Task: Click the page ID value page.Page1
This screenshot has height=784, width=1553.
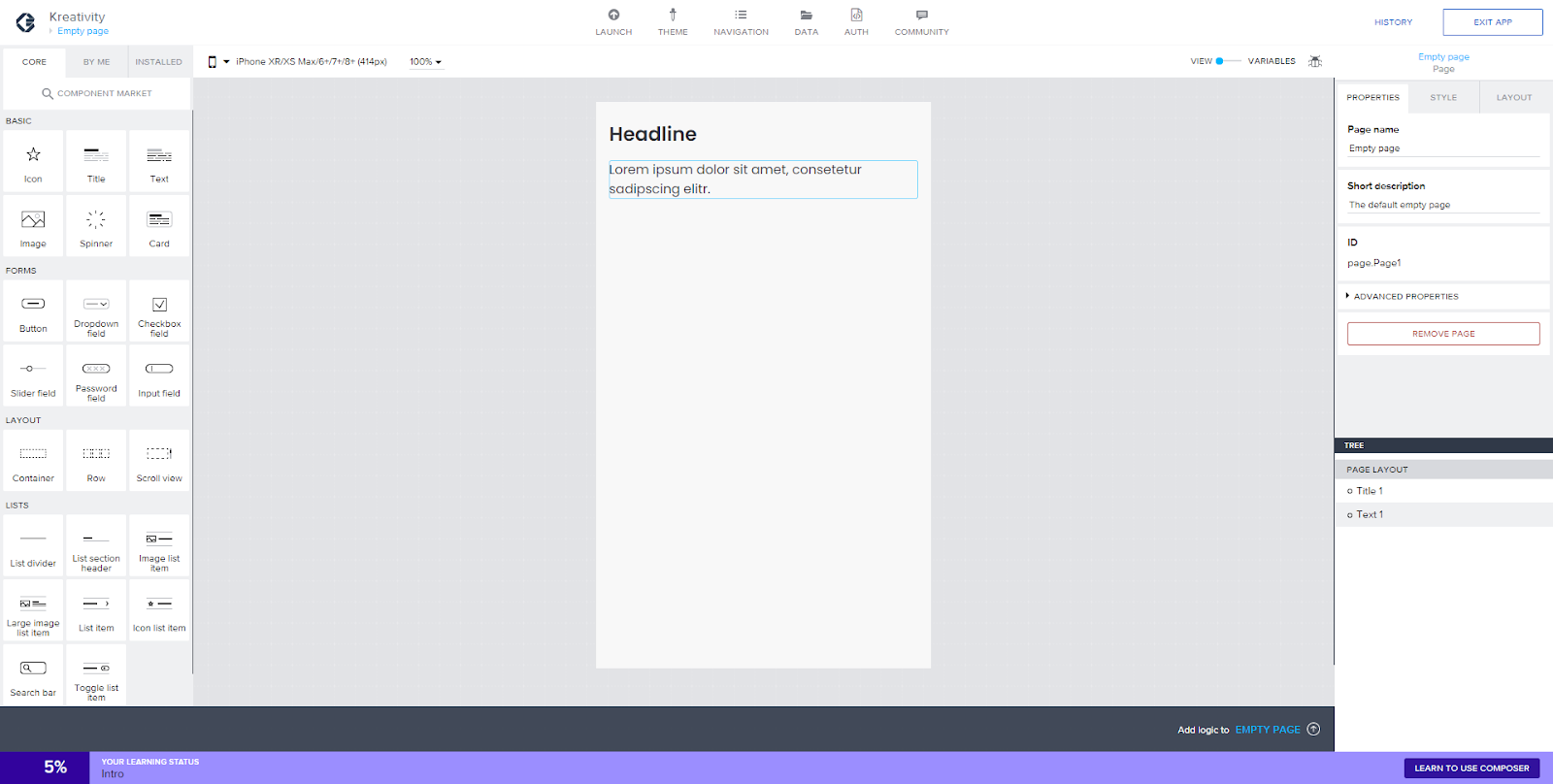Action: click(x=1373, y=263)
